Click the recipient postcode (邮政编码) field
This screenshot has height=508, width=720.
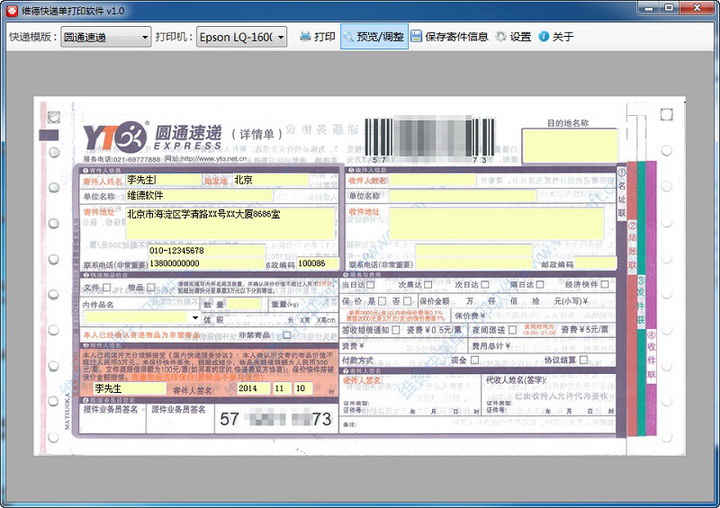click(596, 263)
